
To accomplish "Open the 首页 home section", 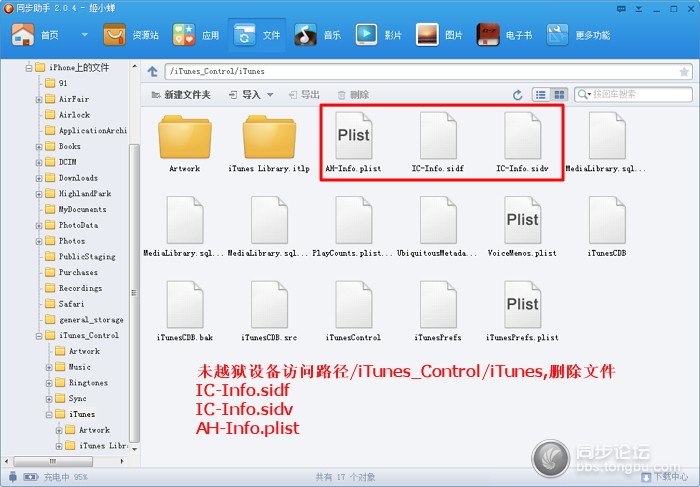I will (35, 35).
